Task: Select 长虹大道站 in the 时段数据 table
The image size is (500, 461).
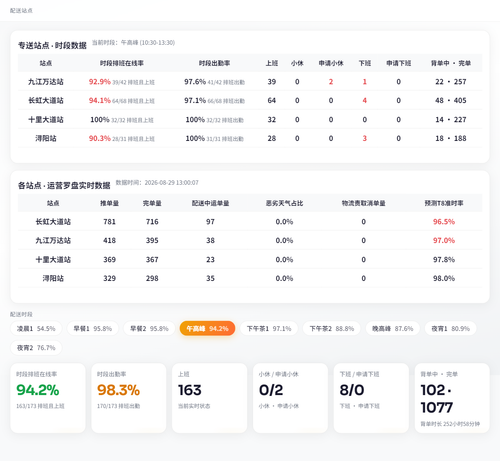Action: [46, 100]
